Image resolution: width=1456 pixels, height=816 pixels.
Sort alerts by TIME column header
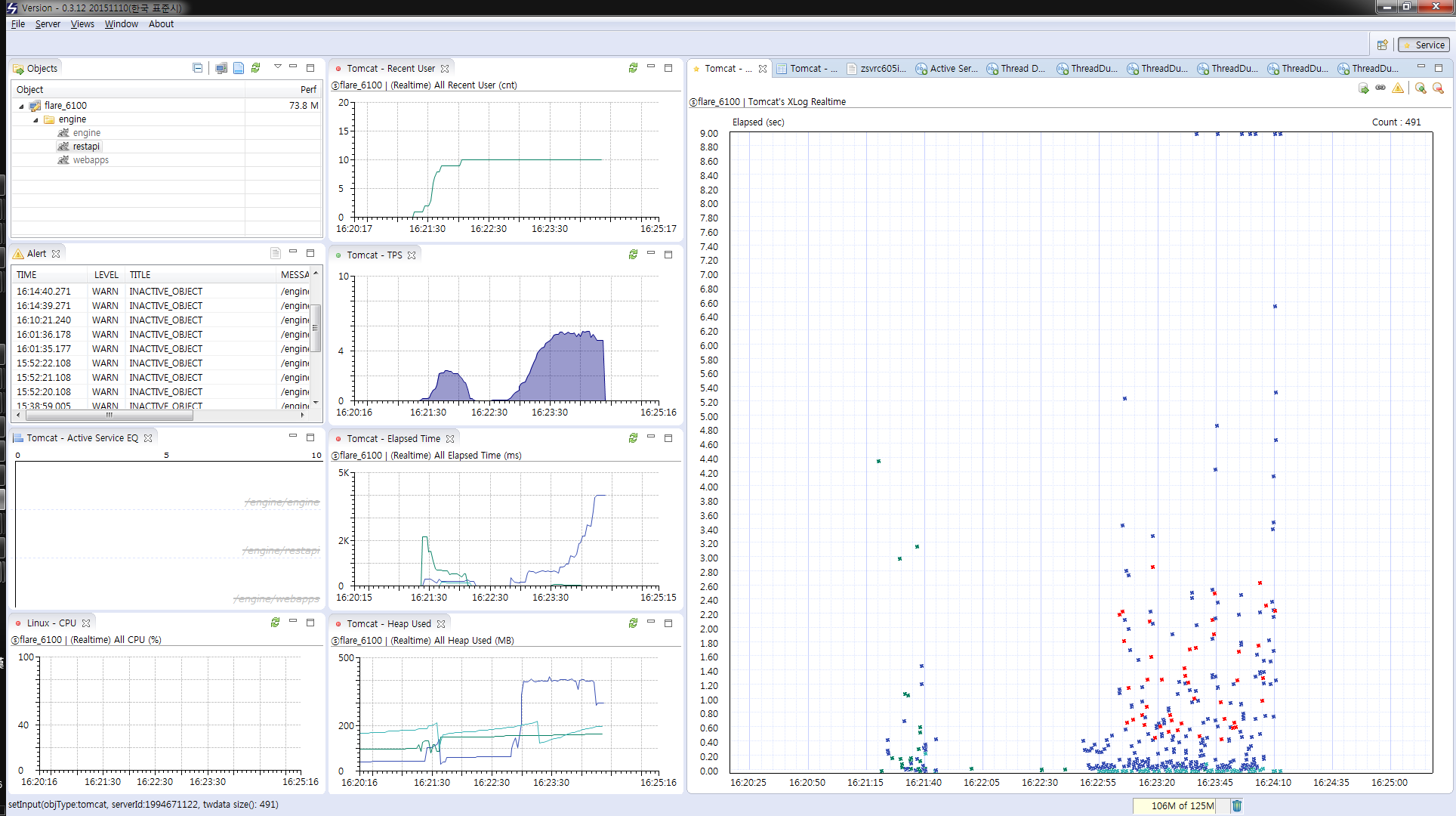[50, 275]
